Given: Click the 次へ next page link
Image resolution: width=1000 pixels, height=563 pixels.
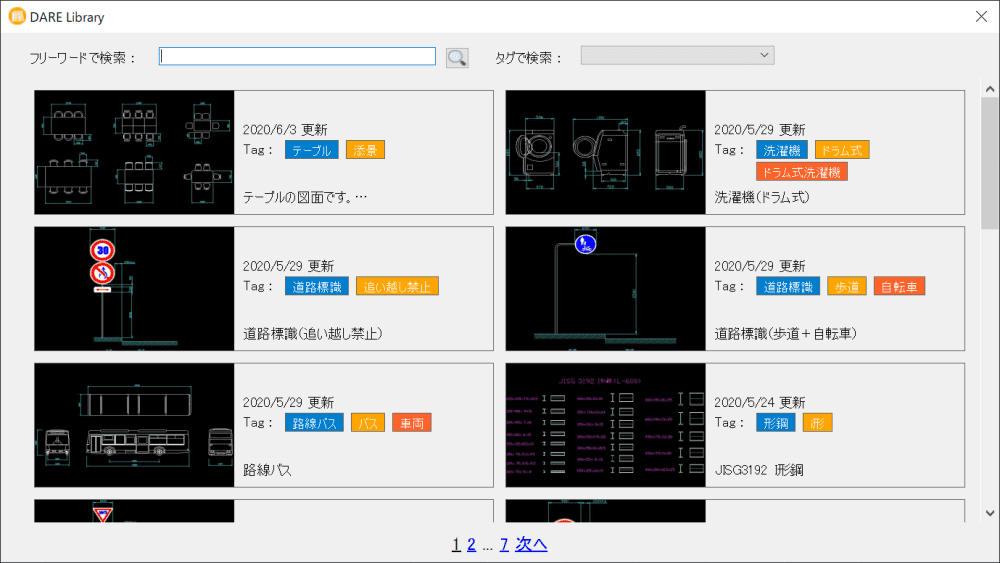Looking at the screenshot, I should click(531, 544).
